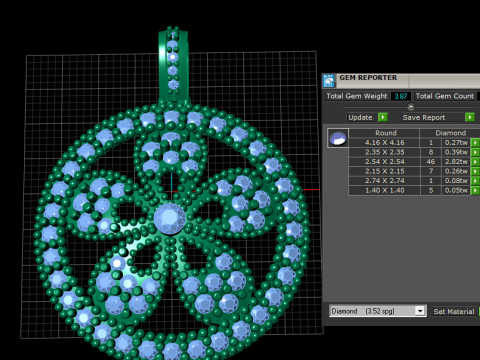
Task: Click the green arrow beside Save Report
Action: tap(470, 117)
